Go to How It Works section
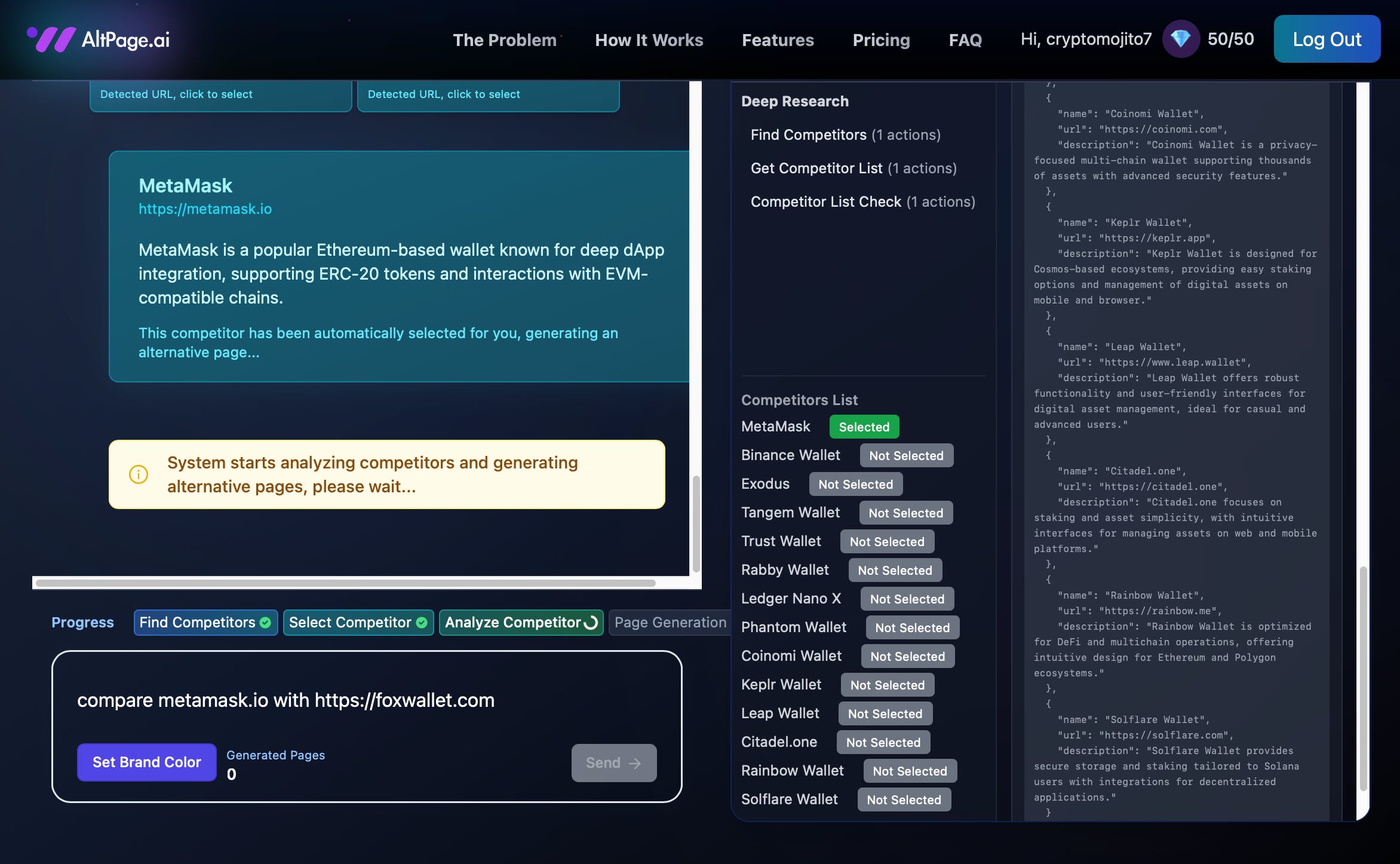Viewport: 1400px width, 864px height. [649, 40]
